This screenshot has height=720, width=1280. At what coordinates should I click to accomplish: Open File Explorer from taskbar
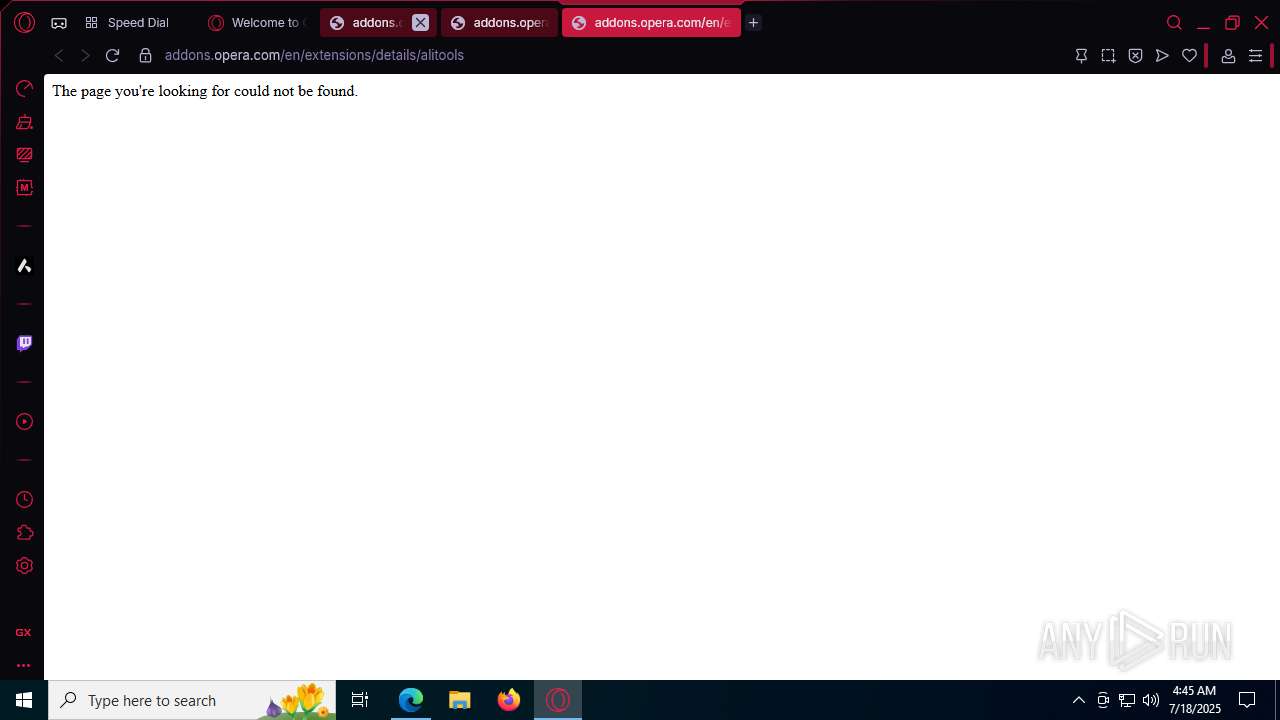point(459,700)
